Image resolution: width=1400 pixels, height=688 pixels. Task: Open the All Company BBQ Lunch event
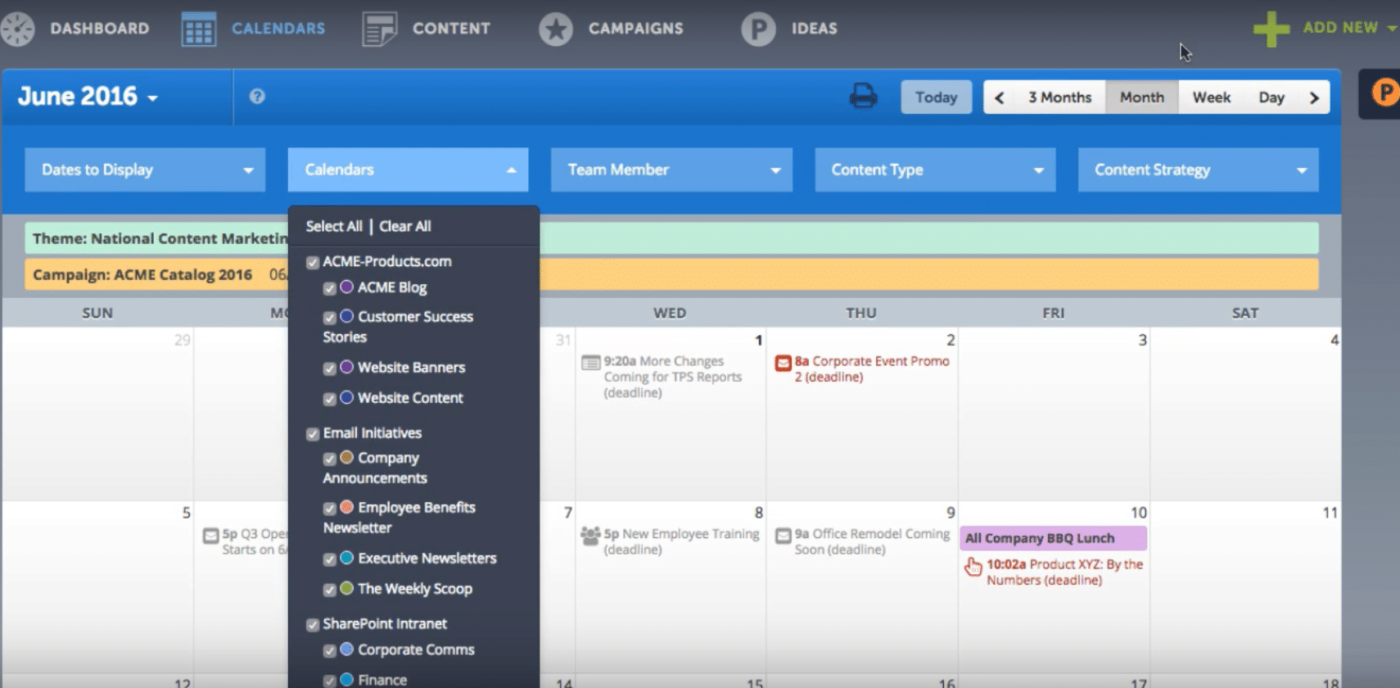(x=1053, y=538)
